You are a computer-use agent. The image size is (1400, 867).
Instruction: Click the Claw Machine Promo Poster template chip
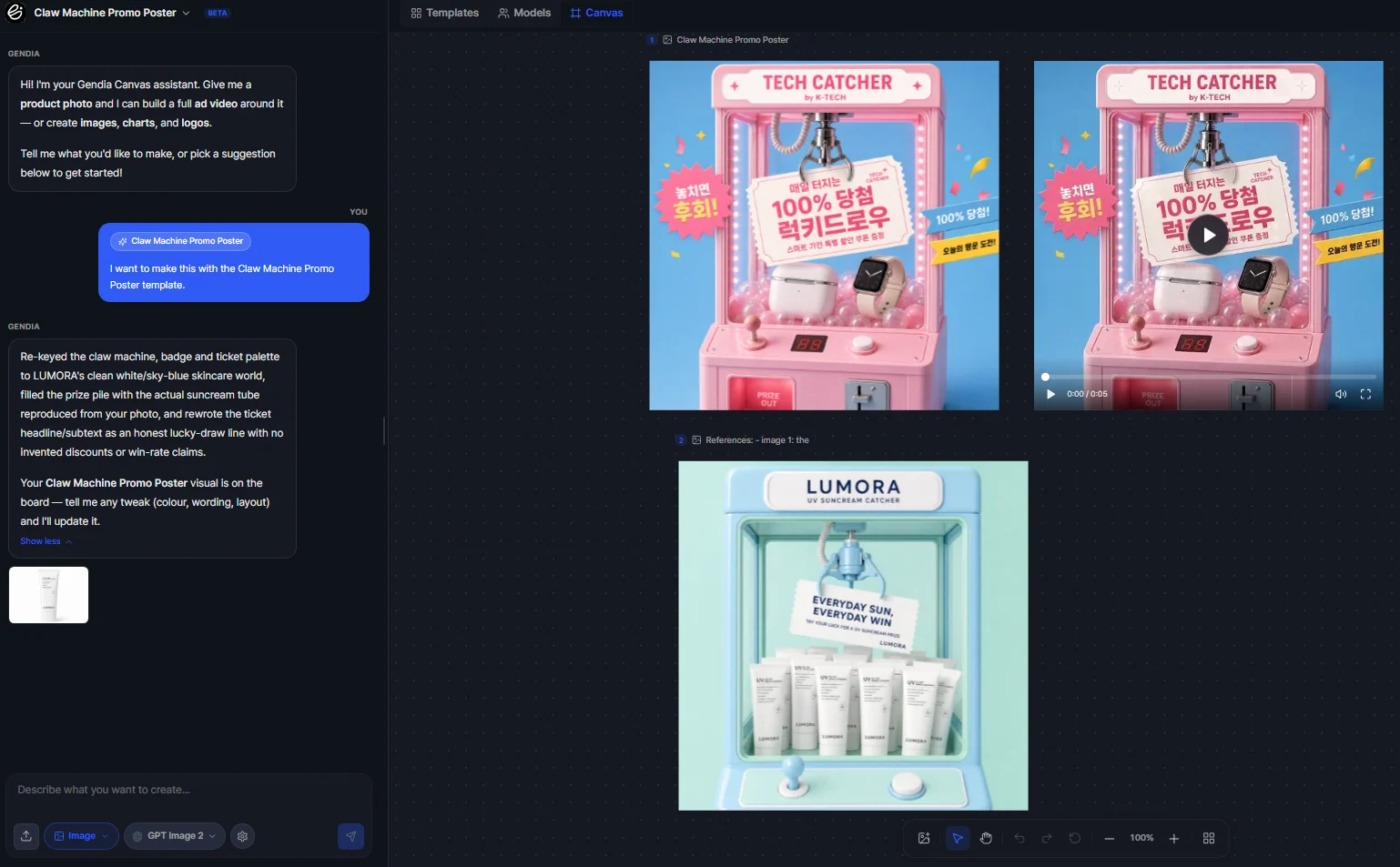pyautogui.click(x=180, y=241)
